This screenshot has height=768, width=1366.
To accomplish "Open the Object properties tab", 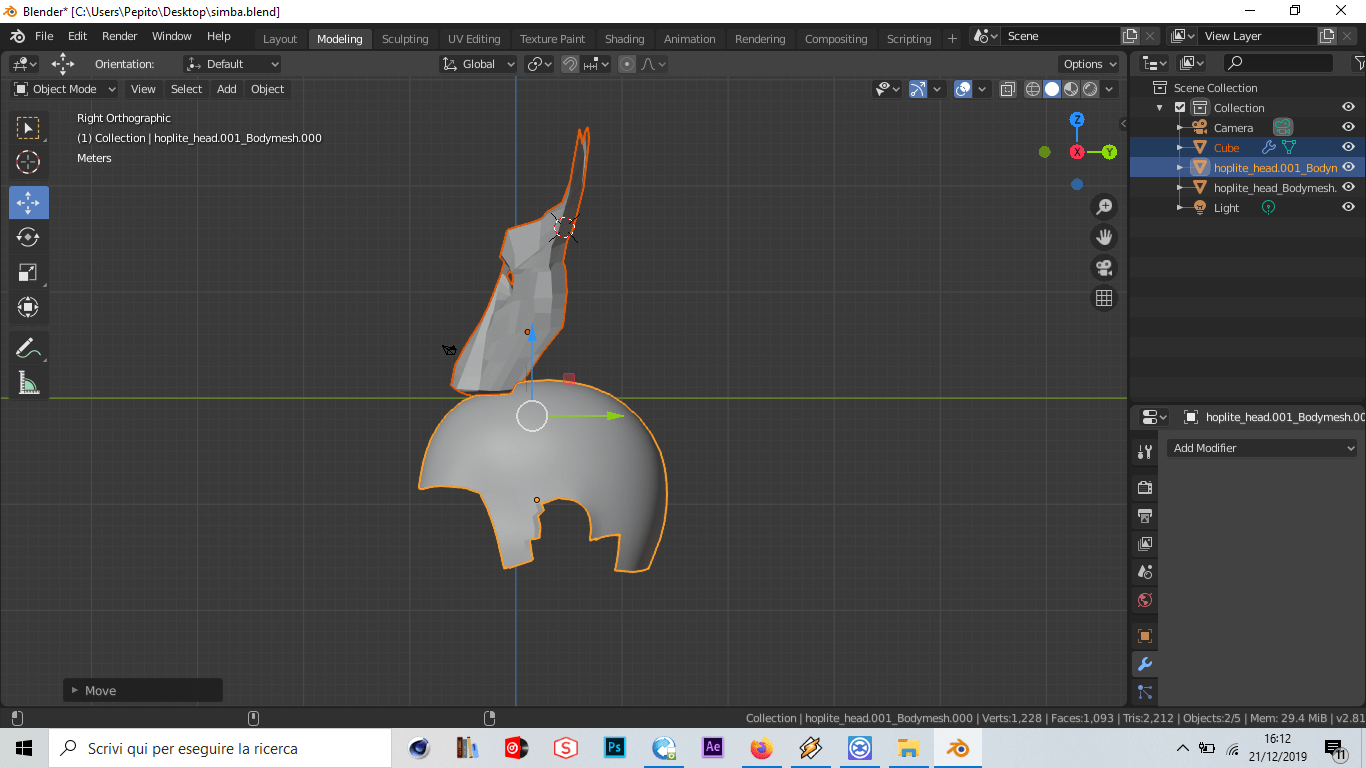I will [1145, 636].
